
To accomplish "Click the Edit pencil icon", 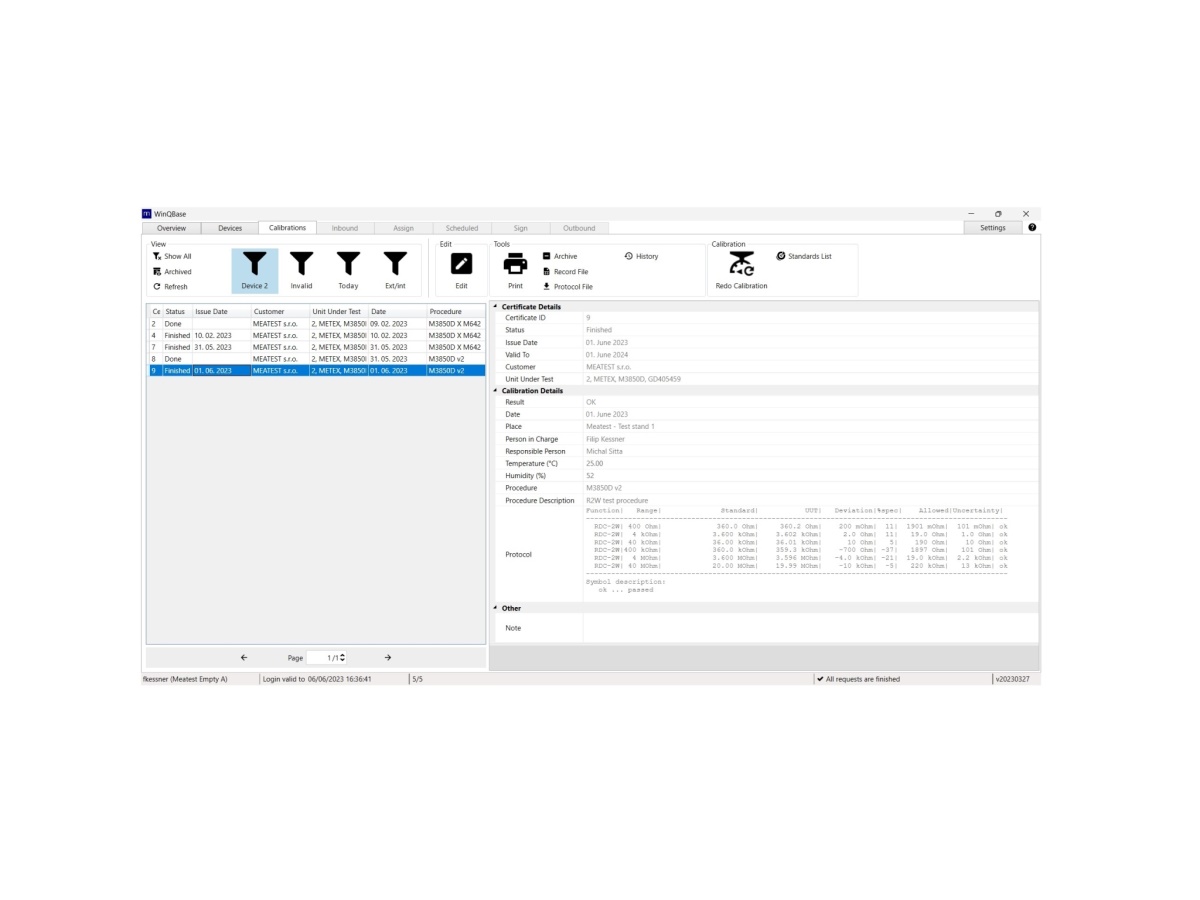I will pyautogui.click(x=461, y=264).
